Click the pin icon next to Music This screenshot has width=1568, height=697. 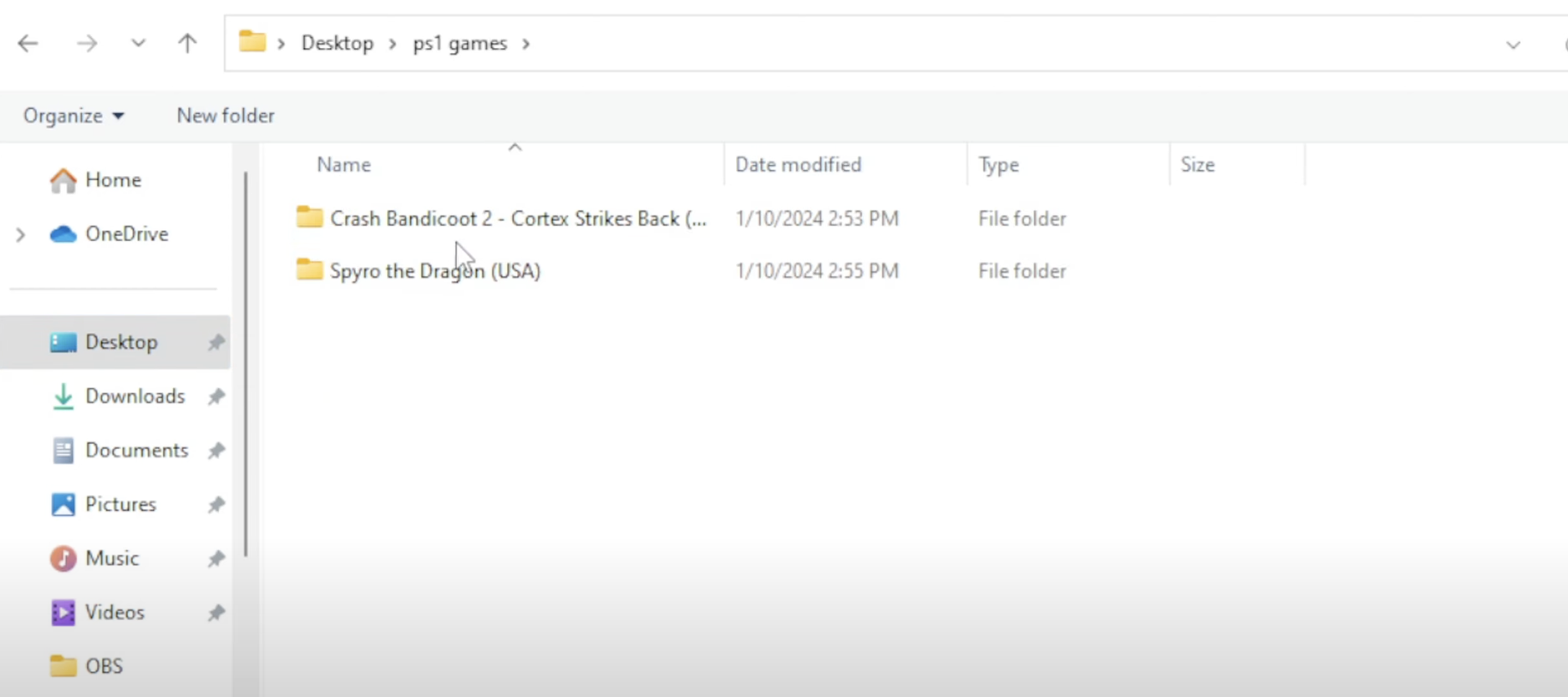tap(216, 559)
